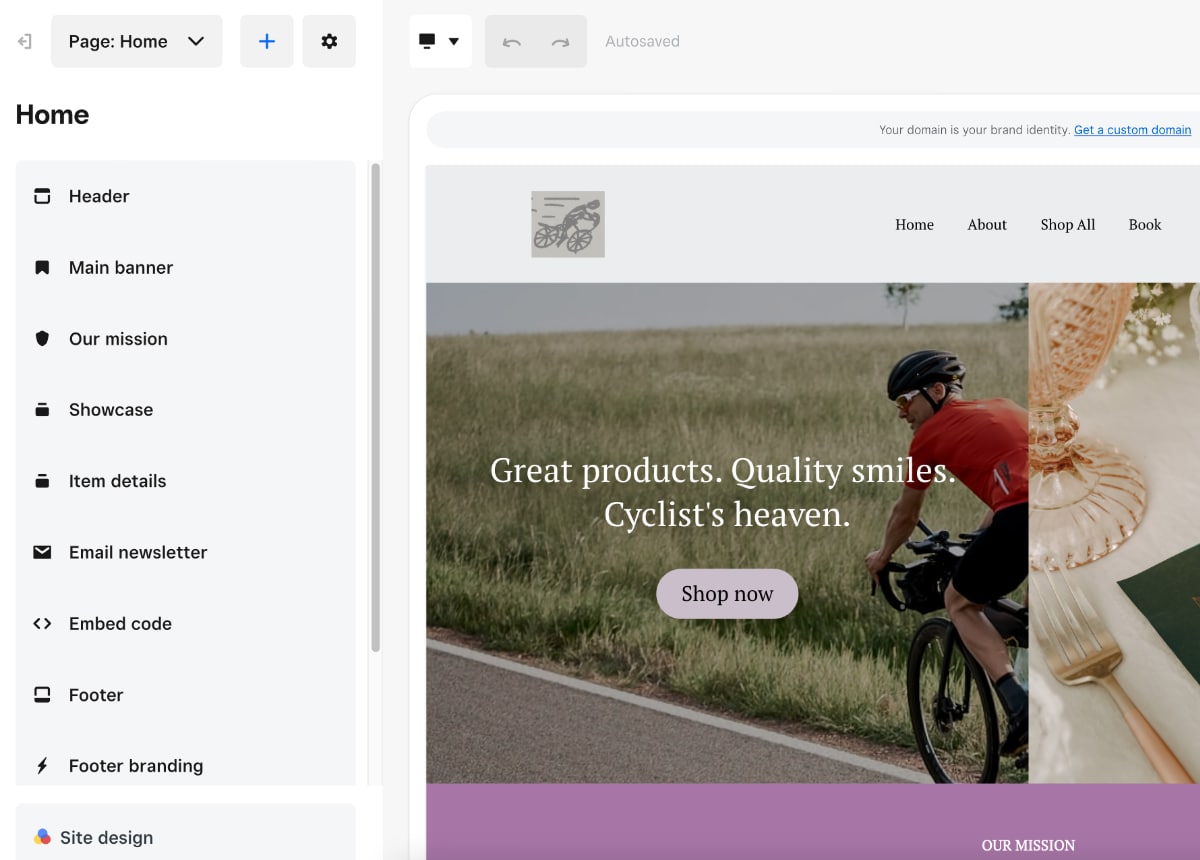Select the Our mission shield icon
The height and width of the screenshot is (860, 1200).
pyautogui.click(x=42, y=338)
